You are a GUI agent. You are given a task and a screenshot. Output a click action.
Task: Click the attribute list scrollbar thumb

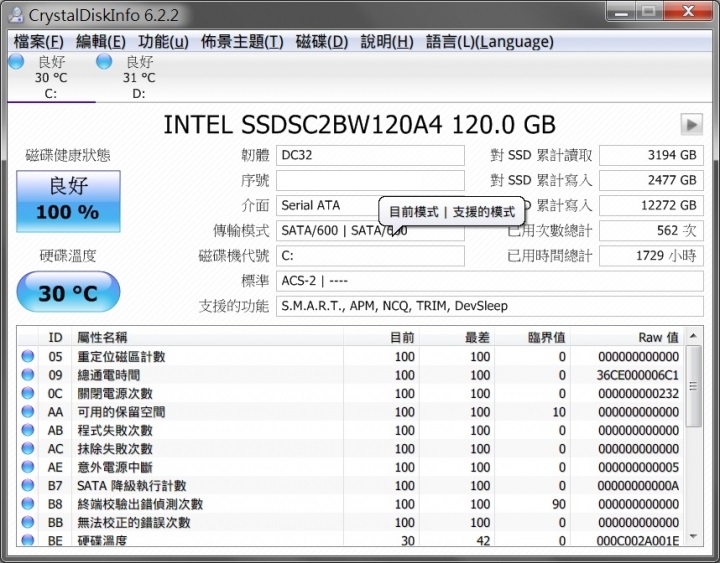pos(693,386)
